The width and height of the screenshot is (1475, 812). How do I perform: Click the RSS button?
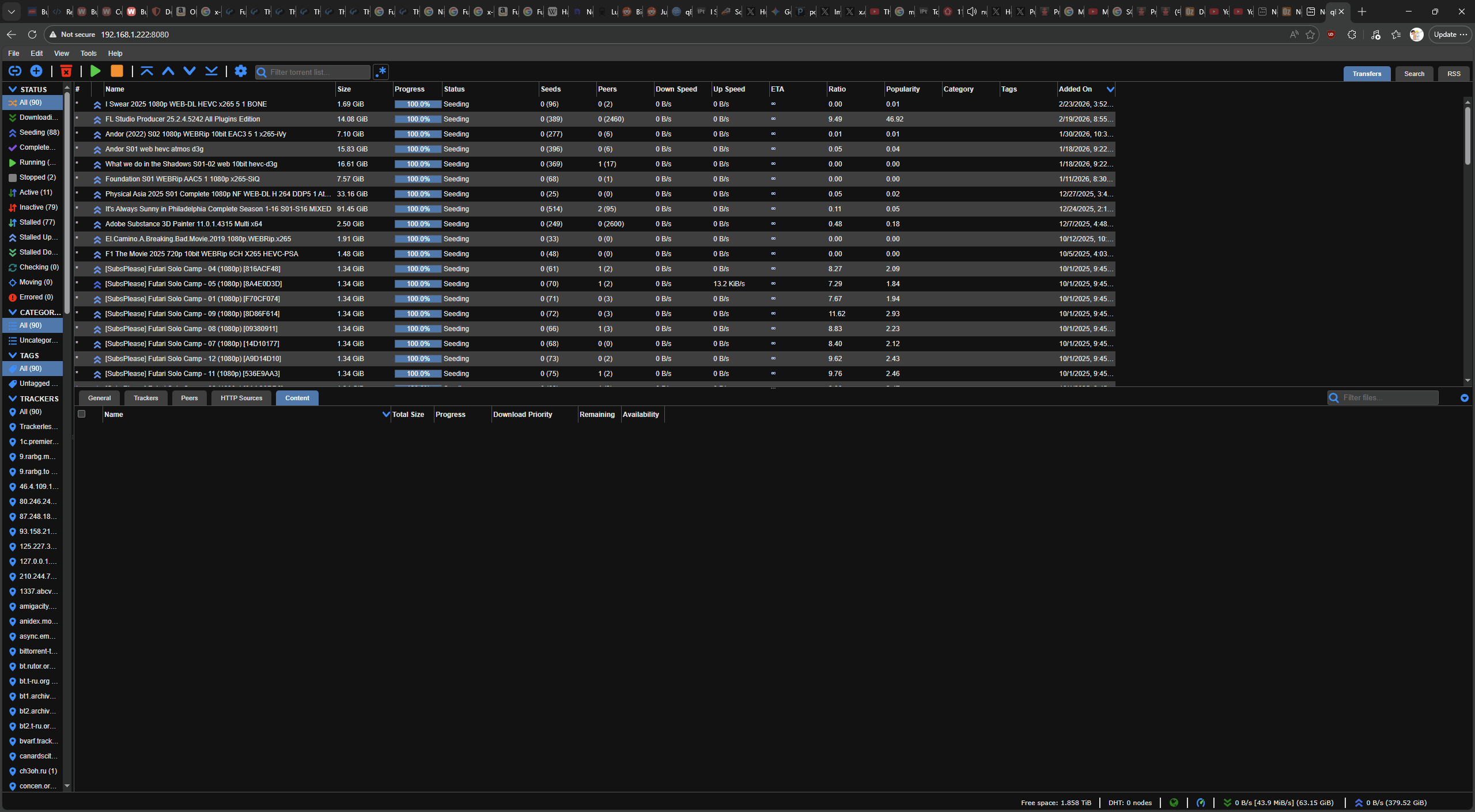pos(1454,74)
